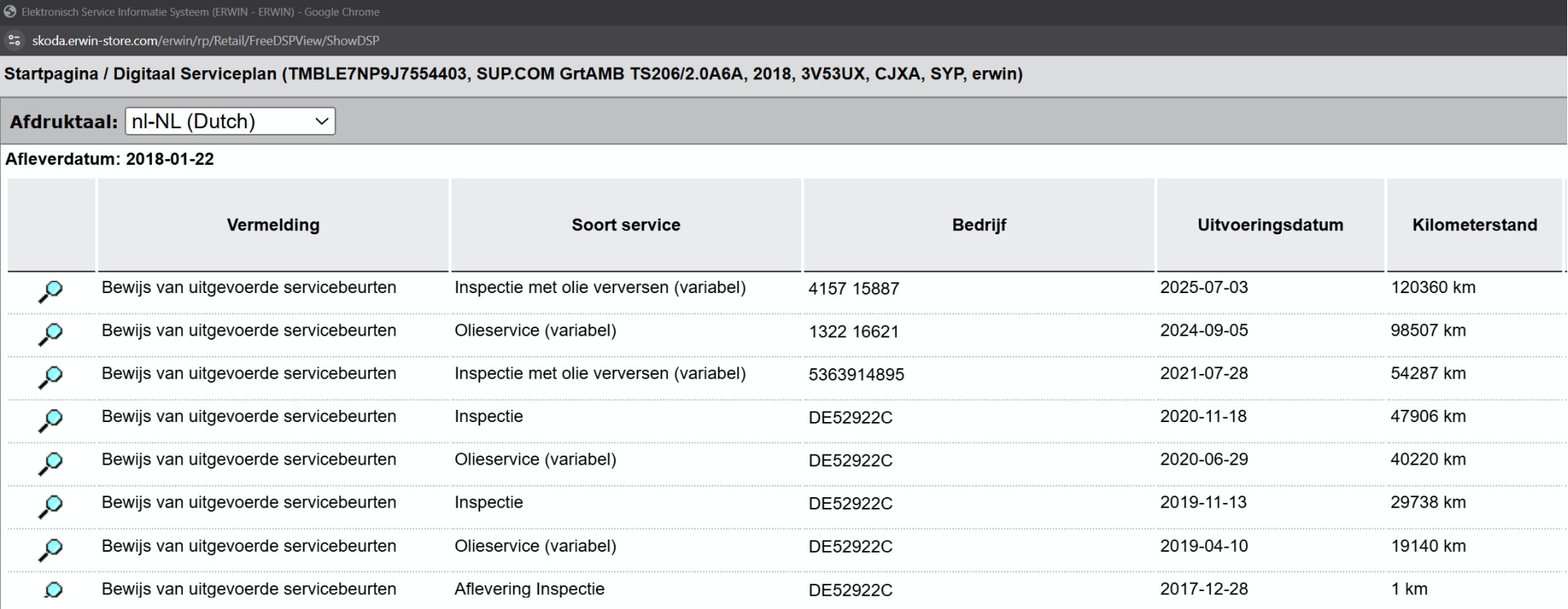The height and width of the screenshot is (609, 1568).
Task: Click 'Bewijs van uitgevoerde servicebeurten' in 2021-07-28 row
Action: pyautogui.click(x=249, y=373)
